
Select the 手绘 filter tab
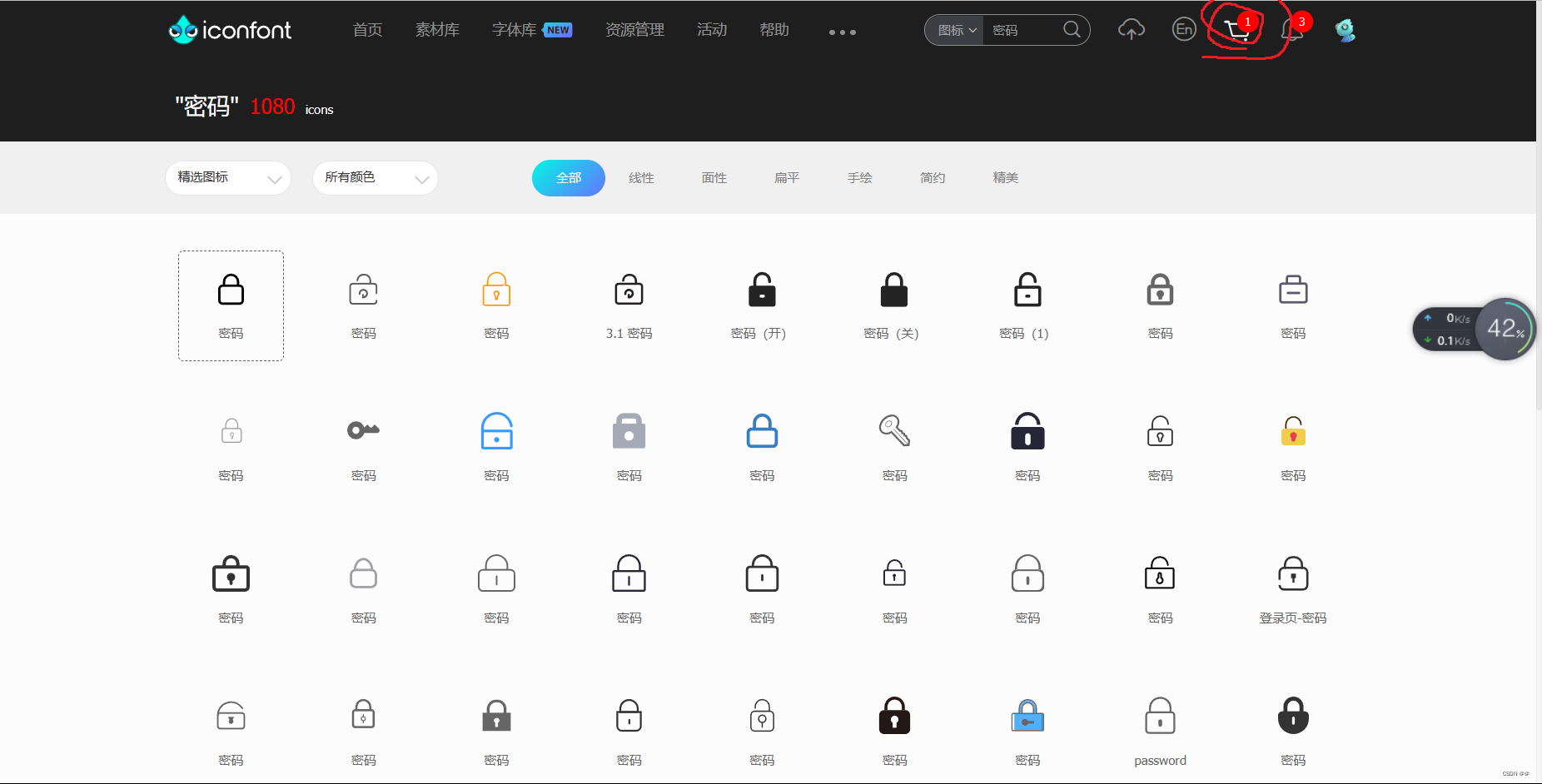click(859, 178)
